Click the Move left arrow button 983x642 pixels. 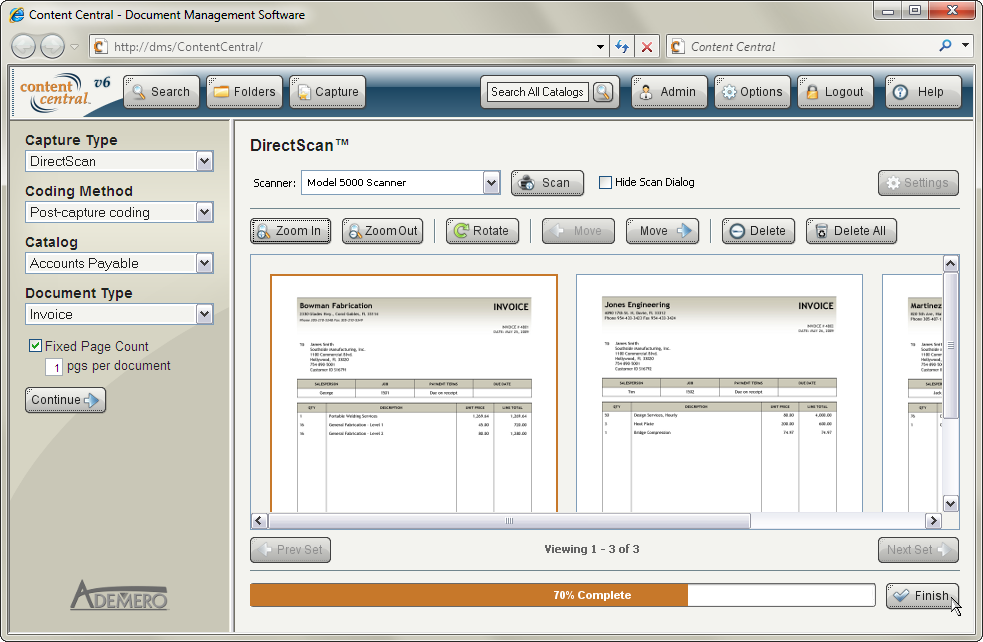point(578,231)
